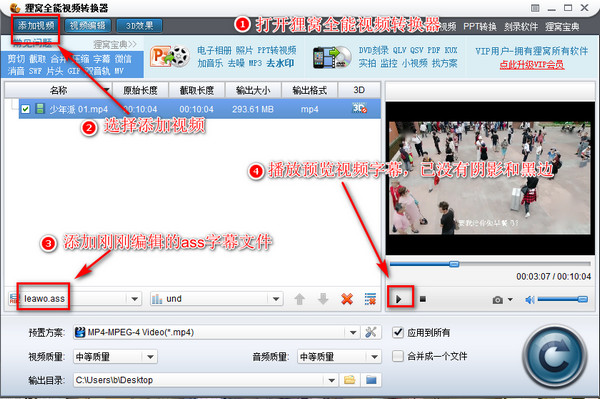This screenshot has width=600, height=399.
Task: Click the 截取长度 column header
Action: (197, 90)
